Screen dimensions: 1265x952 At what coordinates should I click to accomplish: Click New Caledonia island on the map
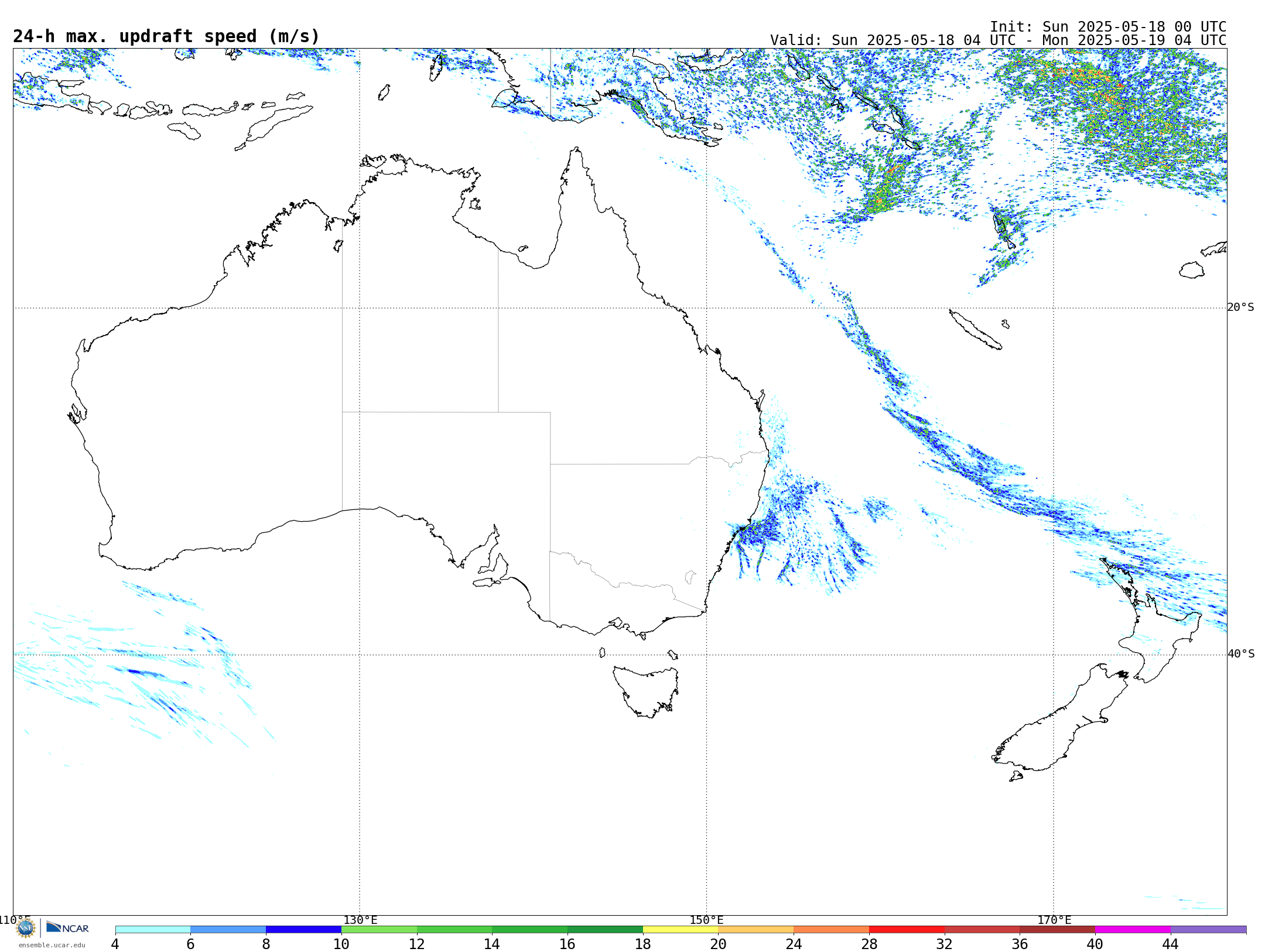click(x=975, y=330)
